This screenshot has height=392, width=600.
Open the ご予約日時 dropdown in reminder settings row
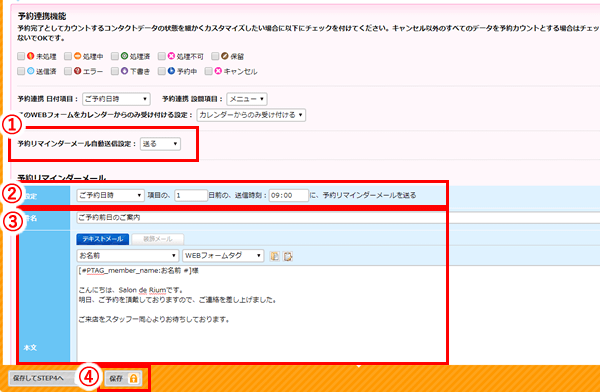(x=111, y=195)
